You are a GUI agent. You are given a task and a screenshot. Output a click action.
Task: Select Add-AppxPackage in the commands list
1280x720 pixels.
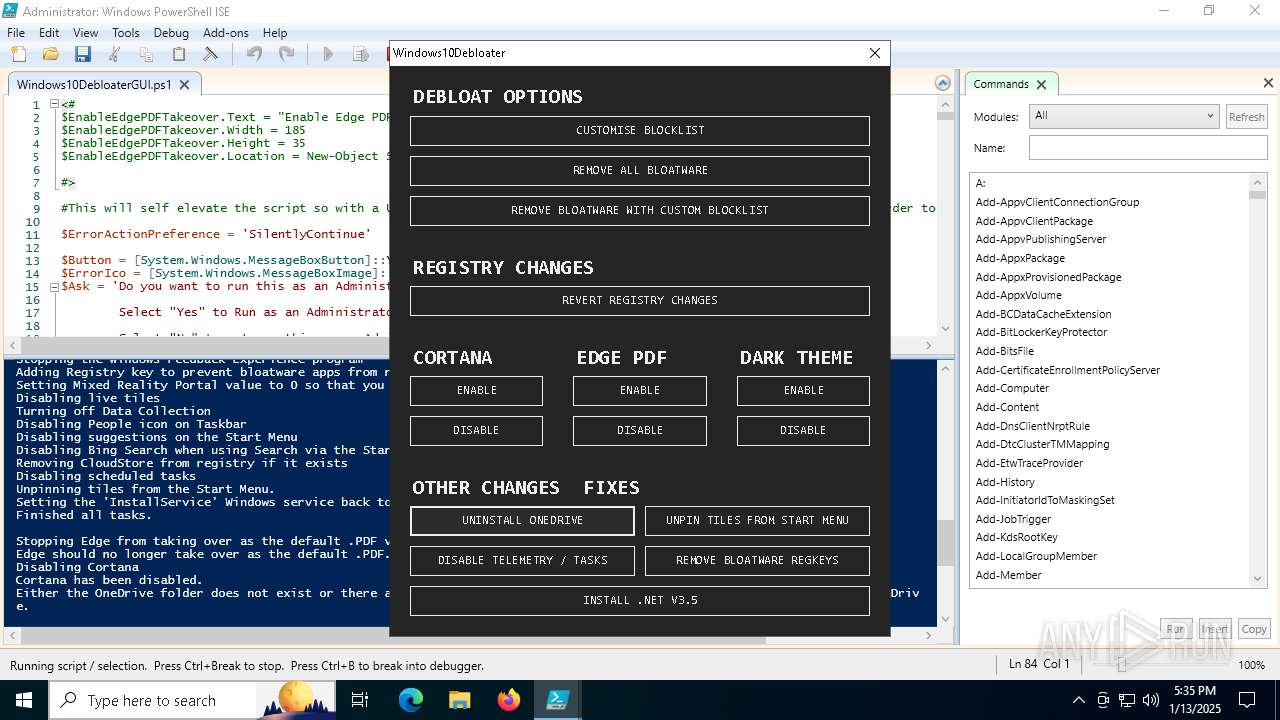click(1020, 258)
